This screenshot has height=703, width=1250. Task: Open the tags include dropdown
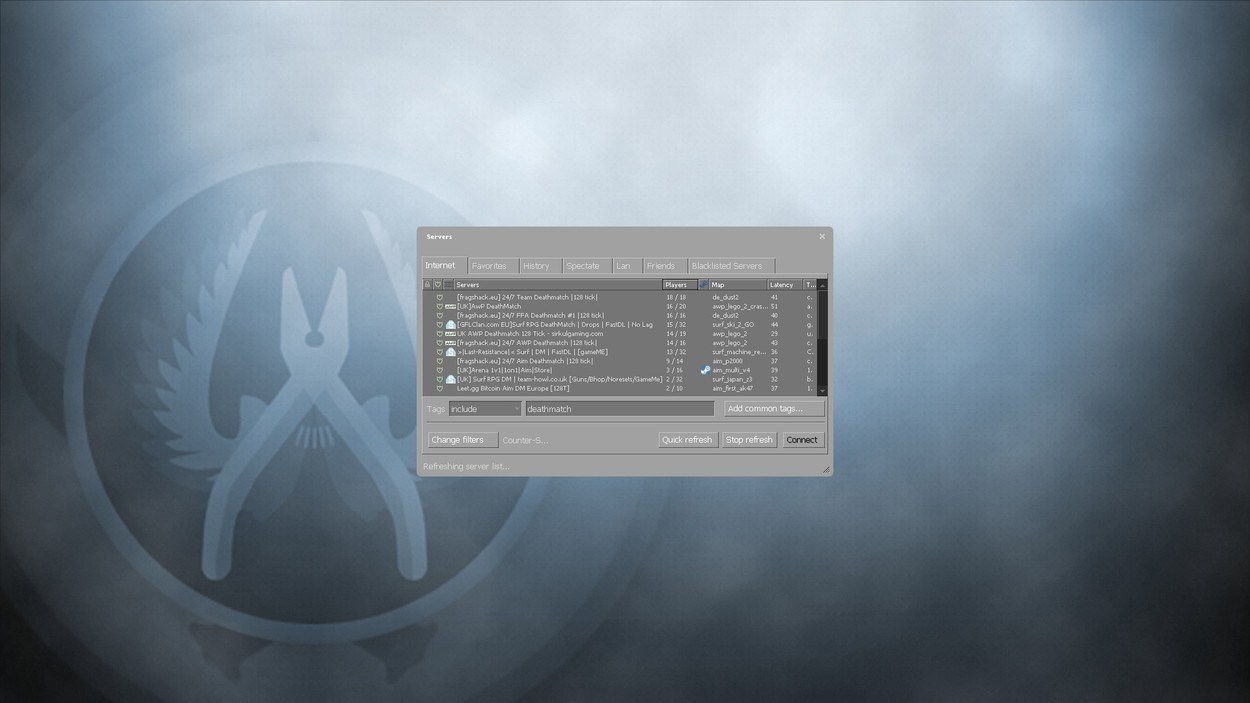coord(484,408)
